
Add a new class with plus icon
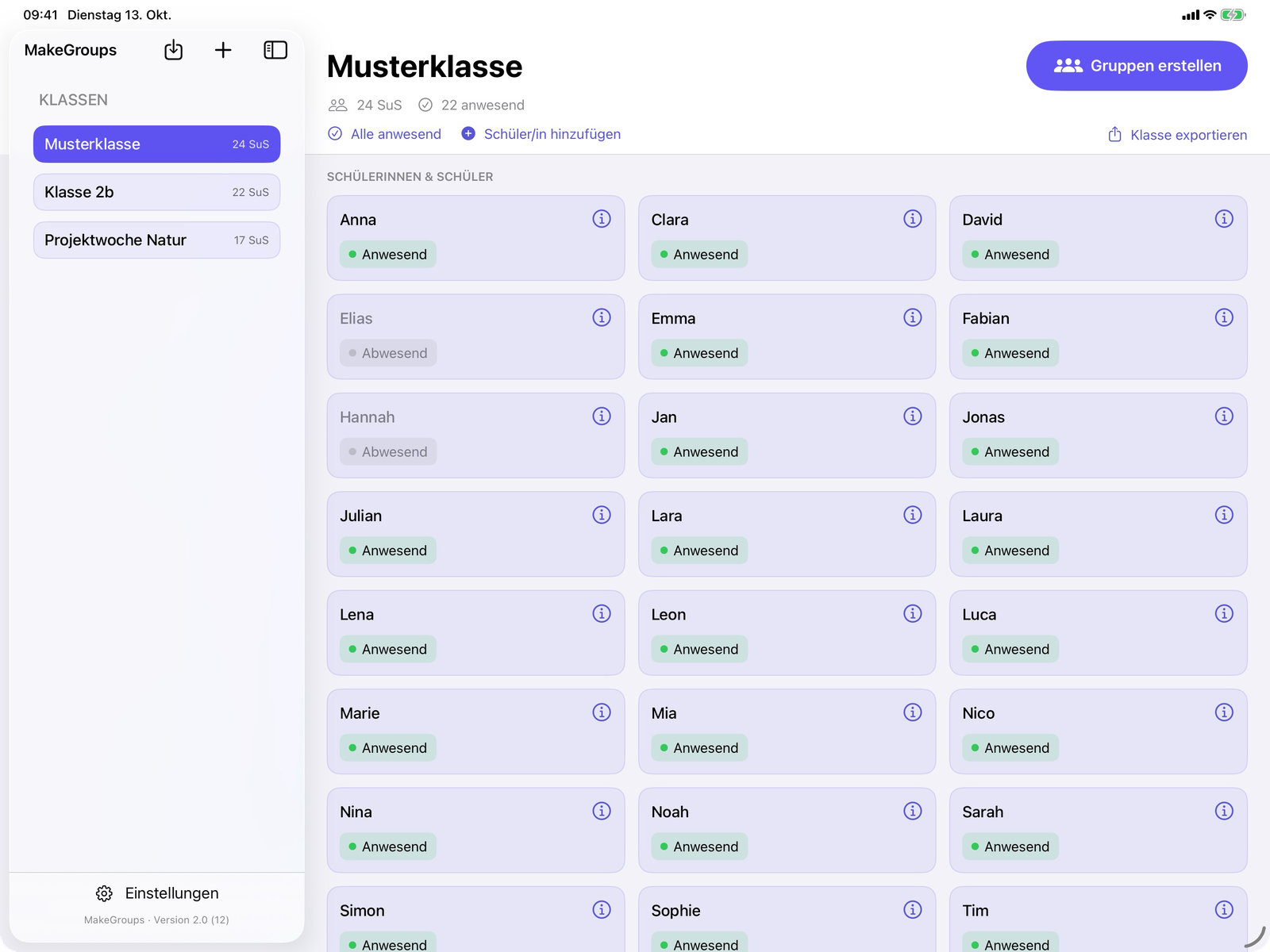click(223, 50)
